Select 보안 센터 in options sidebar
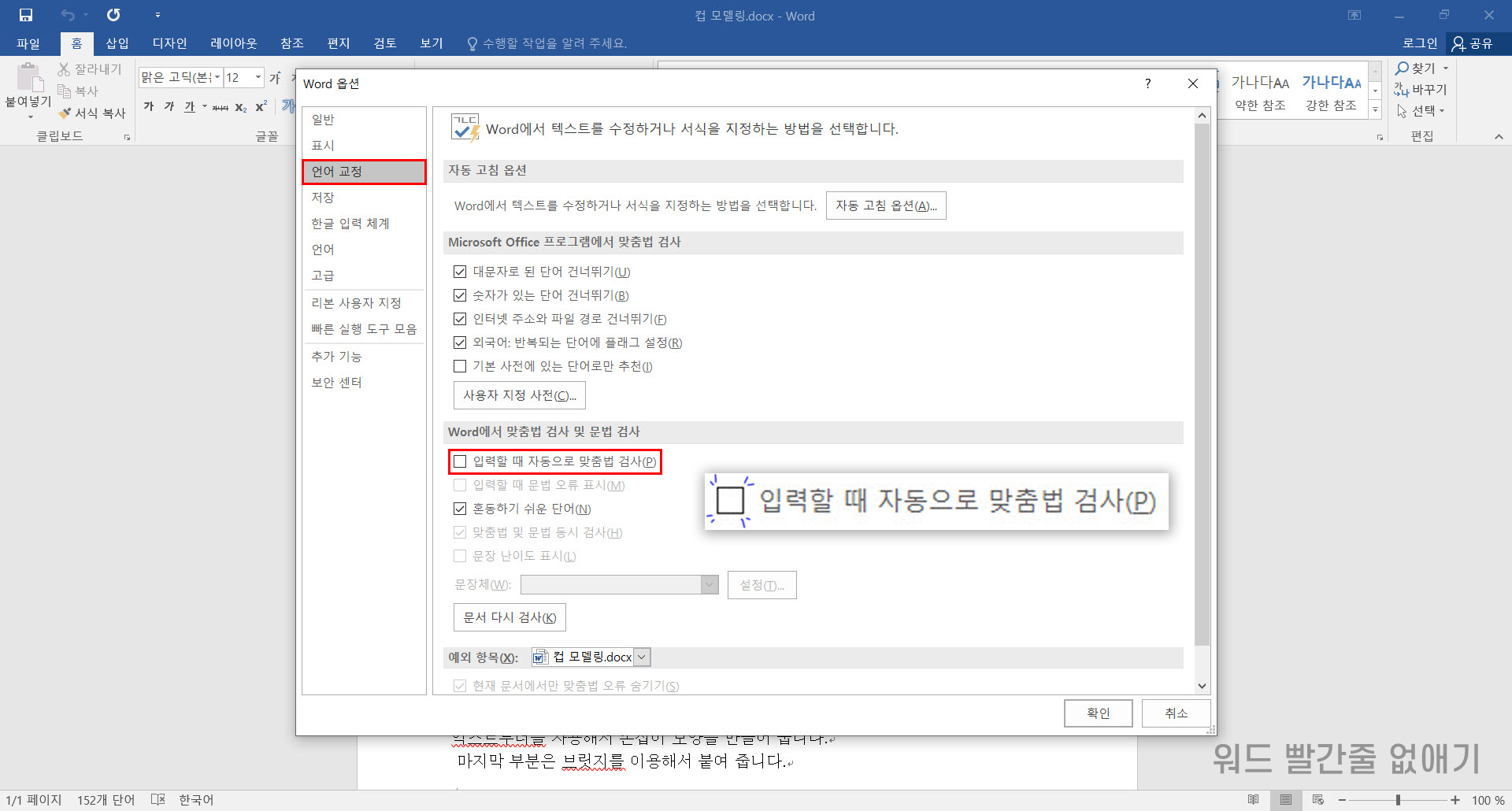The width and height of the screenshot is (1512, 811). tap(364, 383)
